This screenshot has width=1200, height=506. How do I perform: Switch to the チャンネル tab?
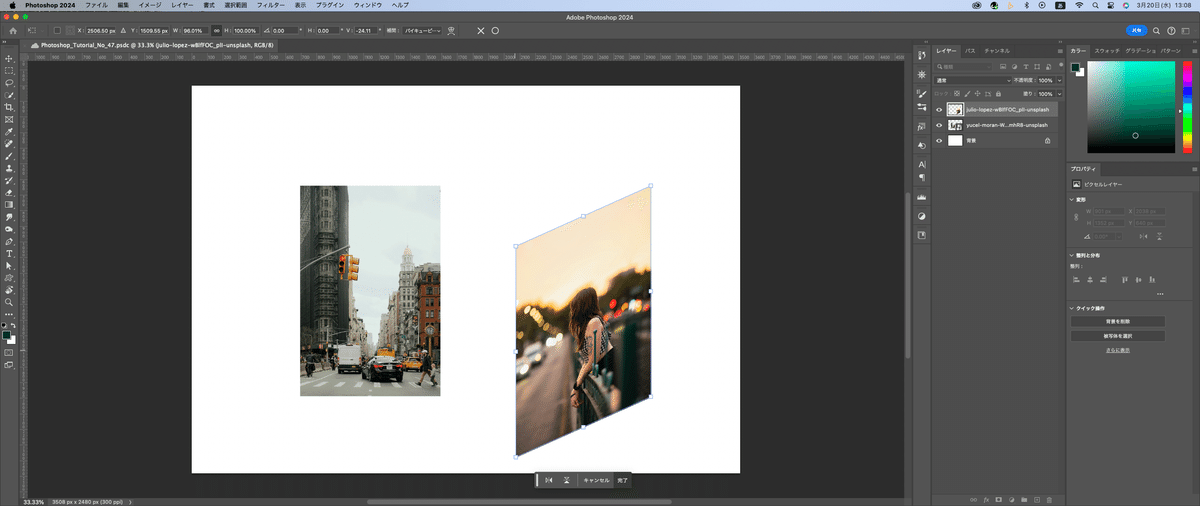pos(997,50)
